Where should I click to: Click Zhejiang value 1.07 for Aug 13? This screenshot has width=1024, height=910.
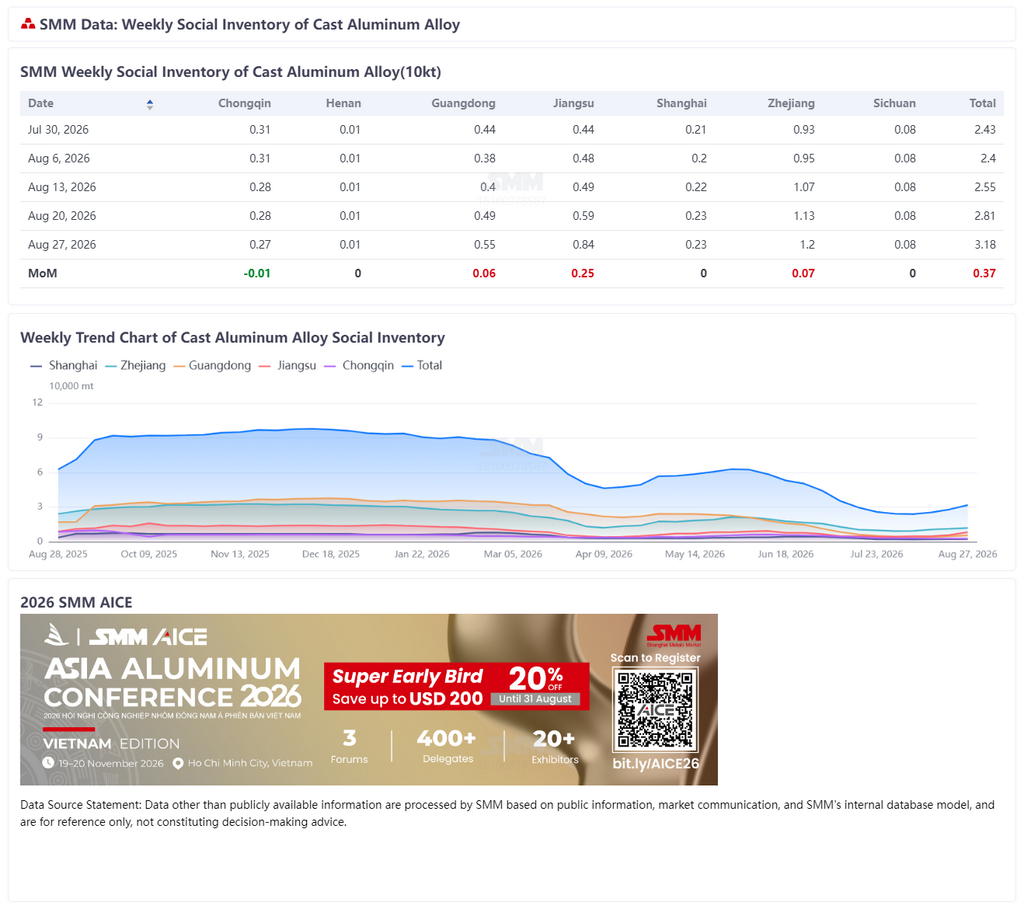pyautogui.click(x=804, y=187)
